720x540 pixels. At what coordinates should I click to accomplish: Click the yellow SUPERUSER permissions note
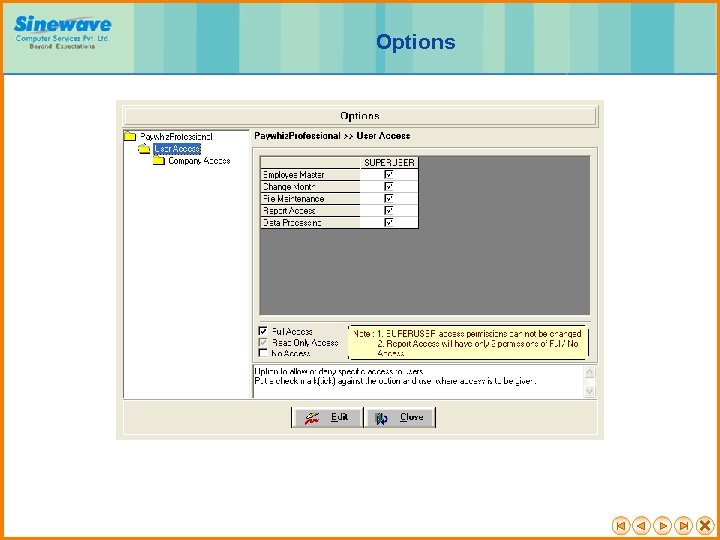point(468,343)
